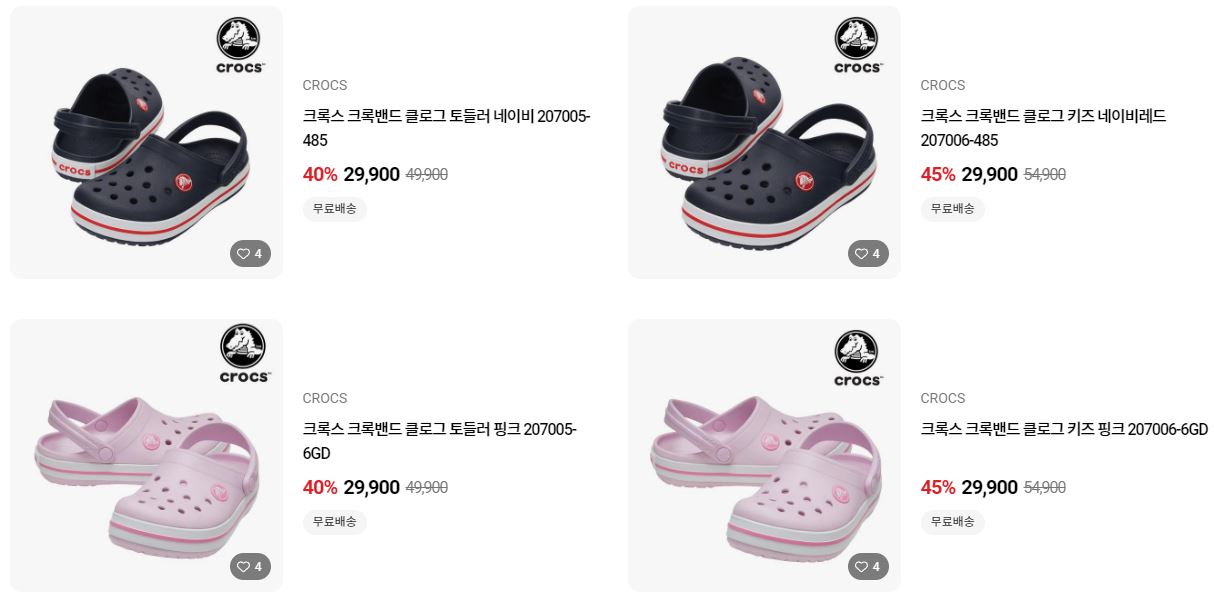Click Crocs logo on pink kids image

(x=858, y=358)
